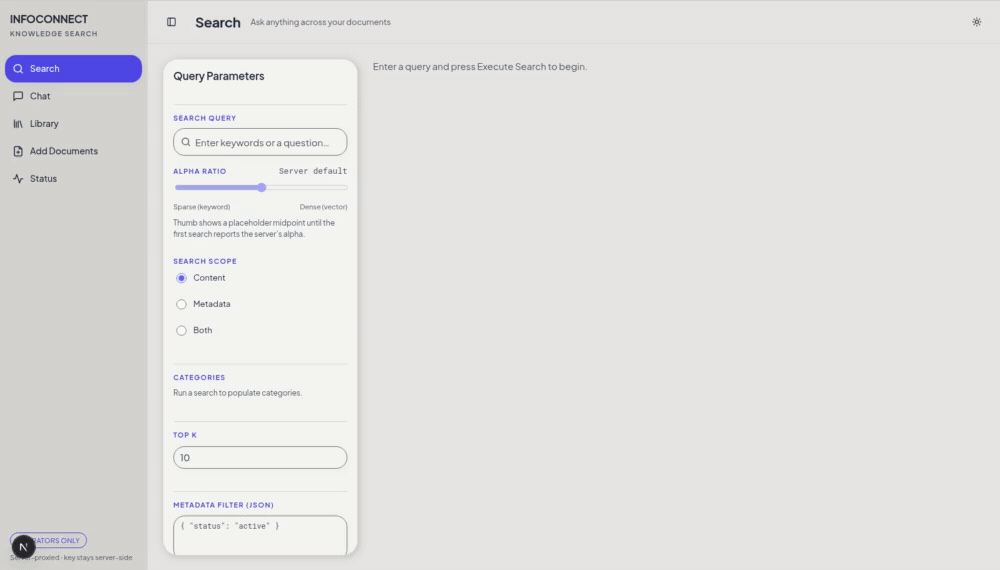The height and width of the screenshot is (570, 1000).
Task: Click the INFOCONNECT logo title
Action: pyautogui.click(x=49, y=19)
